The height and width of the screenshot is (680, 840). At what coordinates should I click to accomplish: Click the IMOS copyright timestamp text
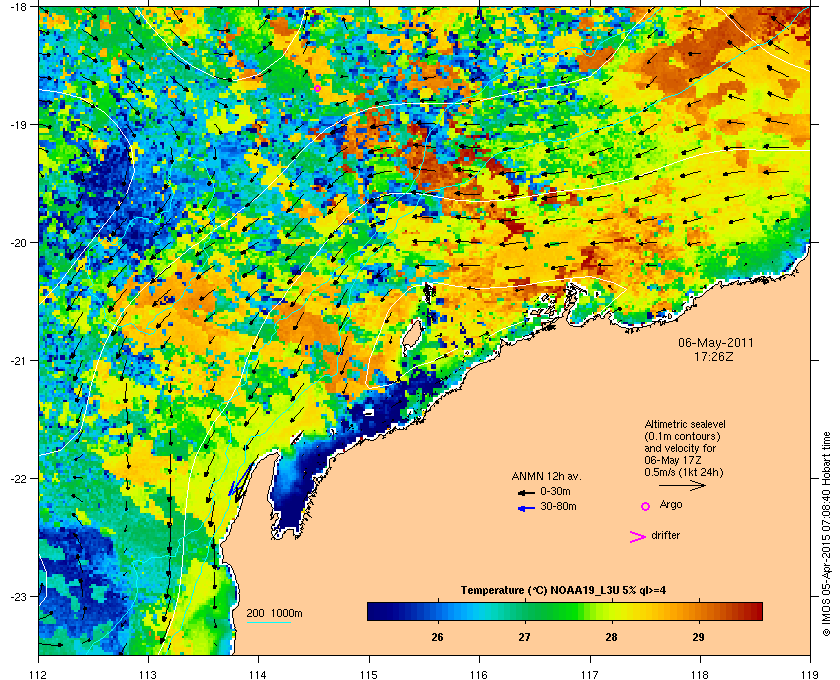coord(826,535)
